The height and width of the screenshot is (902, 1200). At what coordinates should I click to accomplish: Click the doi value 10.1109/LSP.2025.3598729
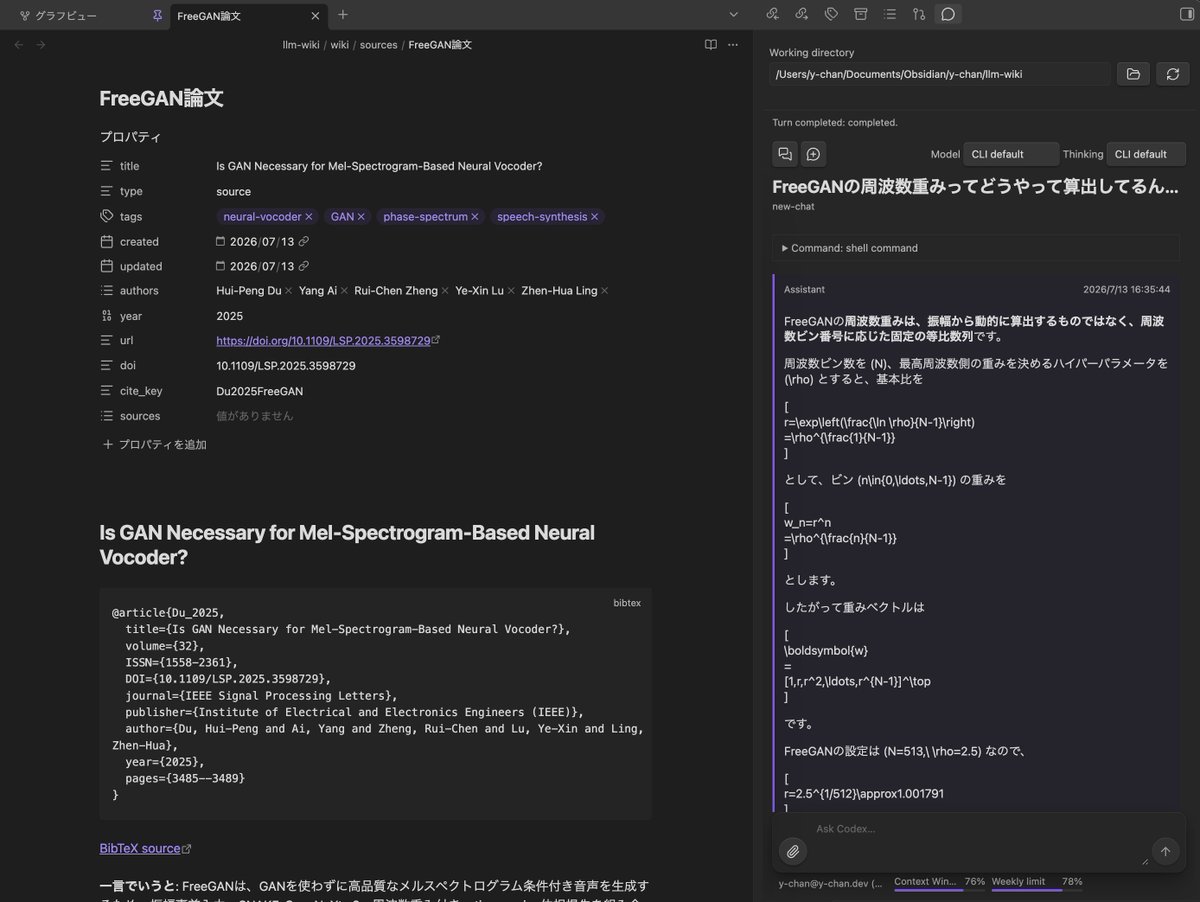point(286,366)
